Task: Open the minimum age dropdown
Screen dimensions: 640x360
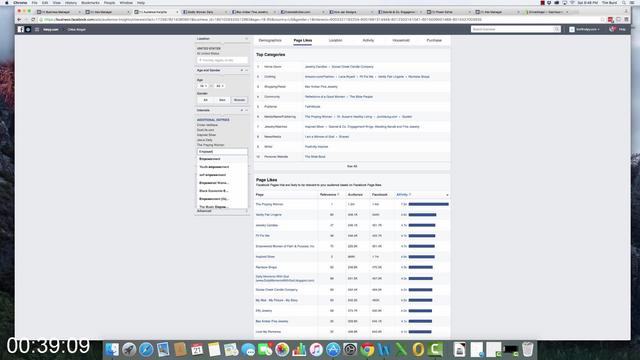Action: pyautogui.click(x=203, y=86)
